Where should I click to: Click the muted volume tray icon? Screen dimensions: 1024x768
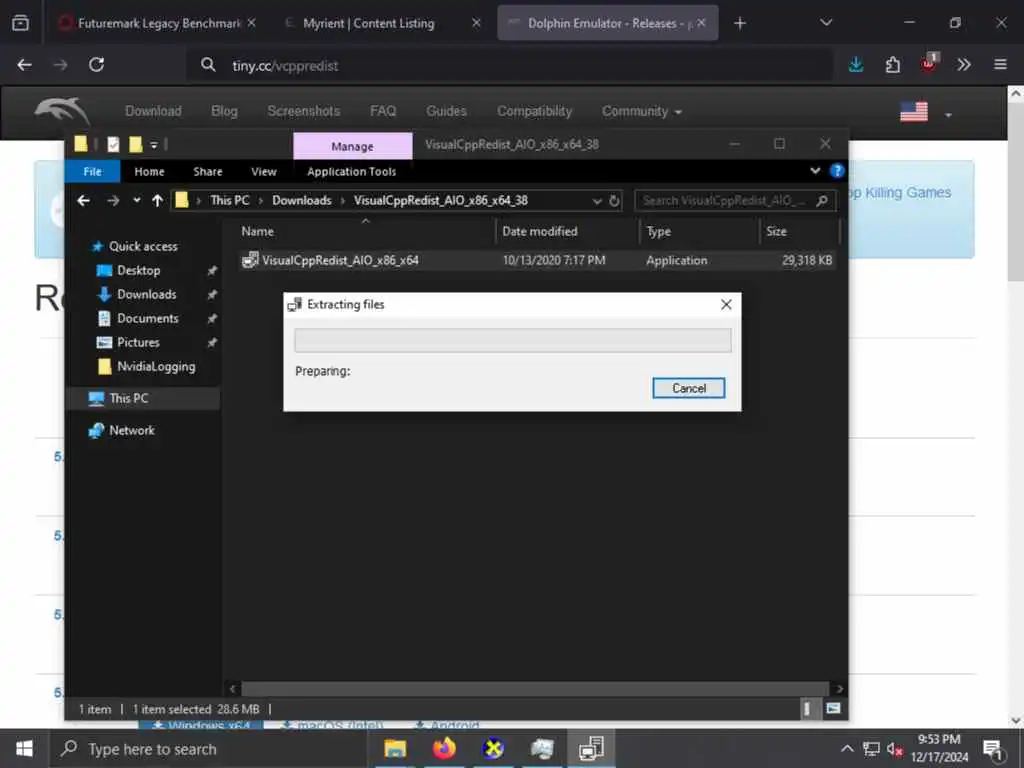894,749
